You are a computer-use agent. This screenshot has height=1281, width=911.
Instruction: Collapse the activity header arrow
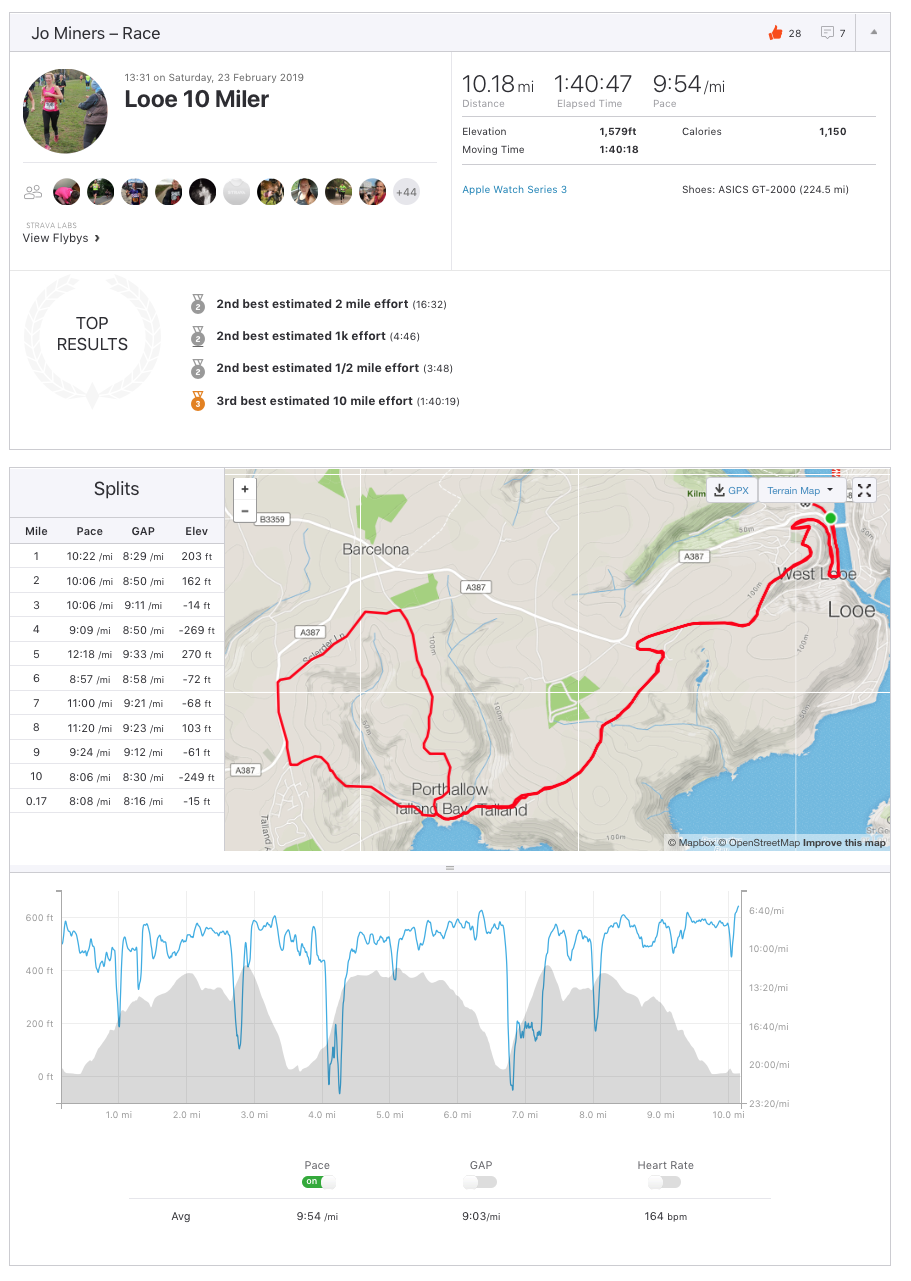coord(873,32)
